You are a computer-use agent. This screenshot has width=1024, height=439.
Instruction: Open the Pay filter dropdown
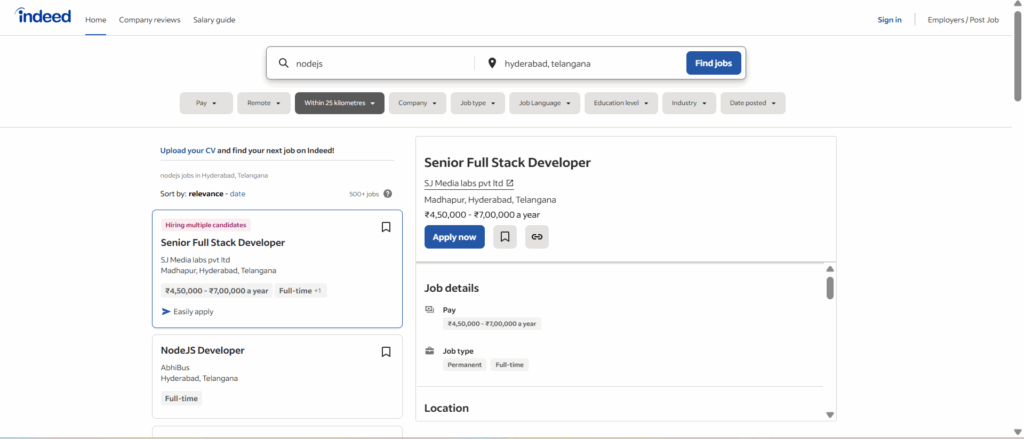[206, 103]
